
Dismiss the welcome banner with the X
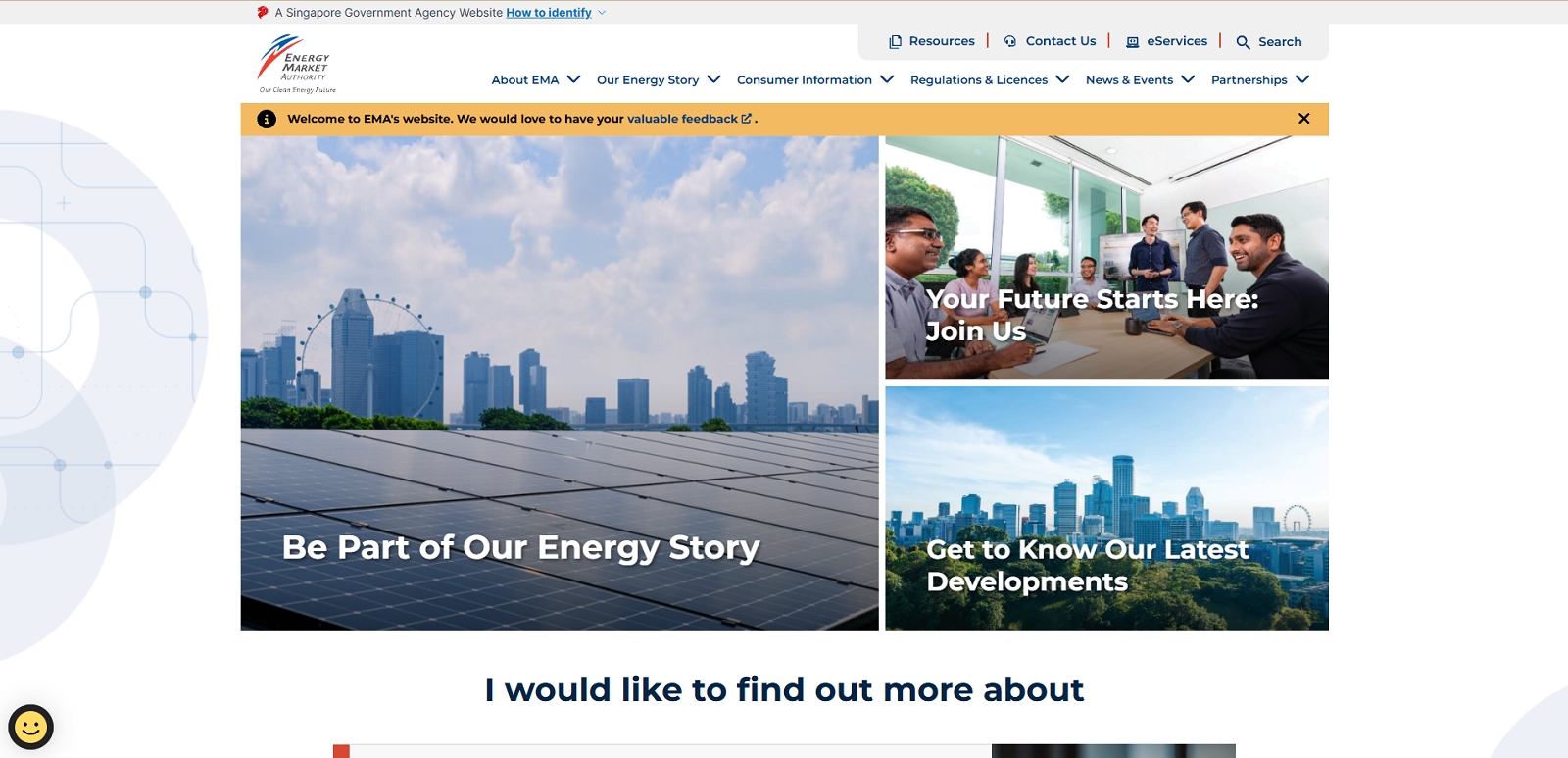(x=1303, y=119)
